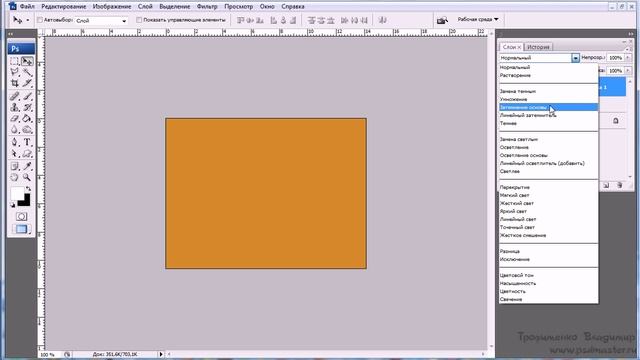Choose Перекрытие blend mode

pyautogui.click(x=548, y=187)
